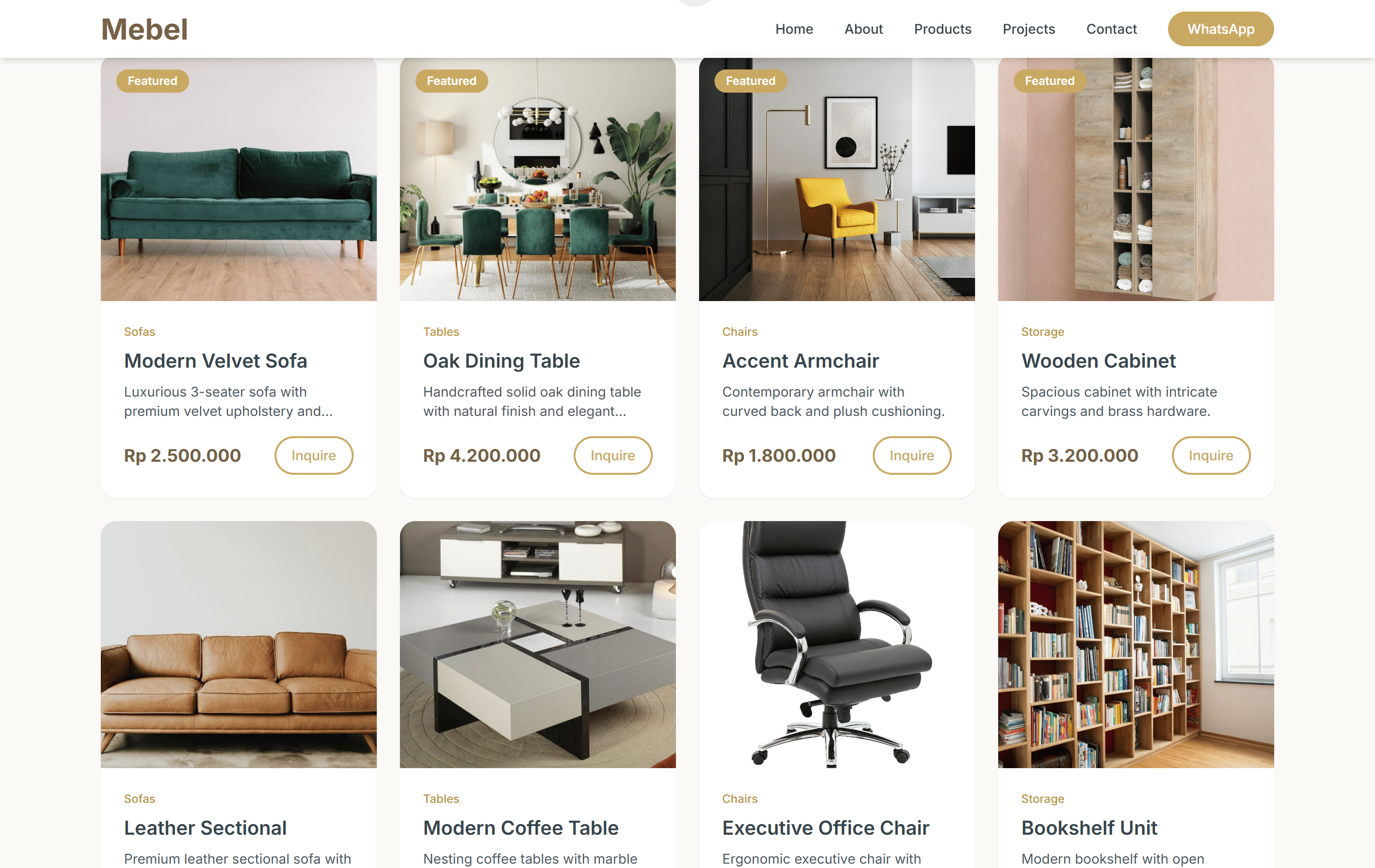This screenshot has width=1375, height=868.
Task: Click the Leather Sectional title
Action: (205, 827)
